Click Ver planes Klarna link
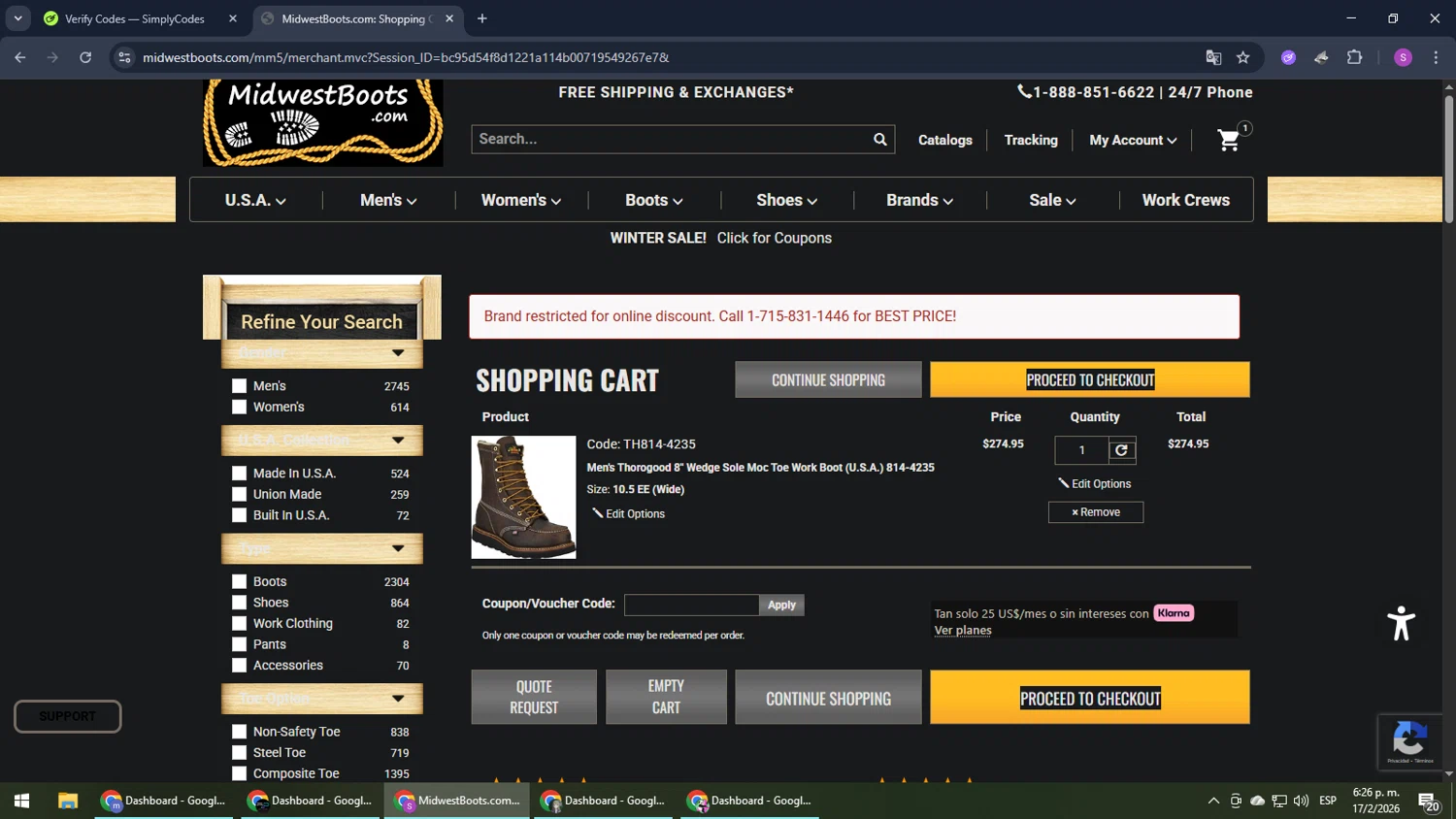This screenshot has width=1456, height=819. coord(963,631)
